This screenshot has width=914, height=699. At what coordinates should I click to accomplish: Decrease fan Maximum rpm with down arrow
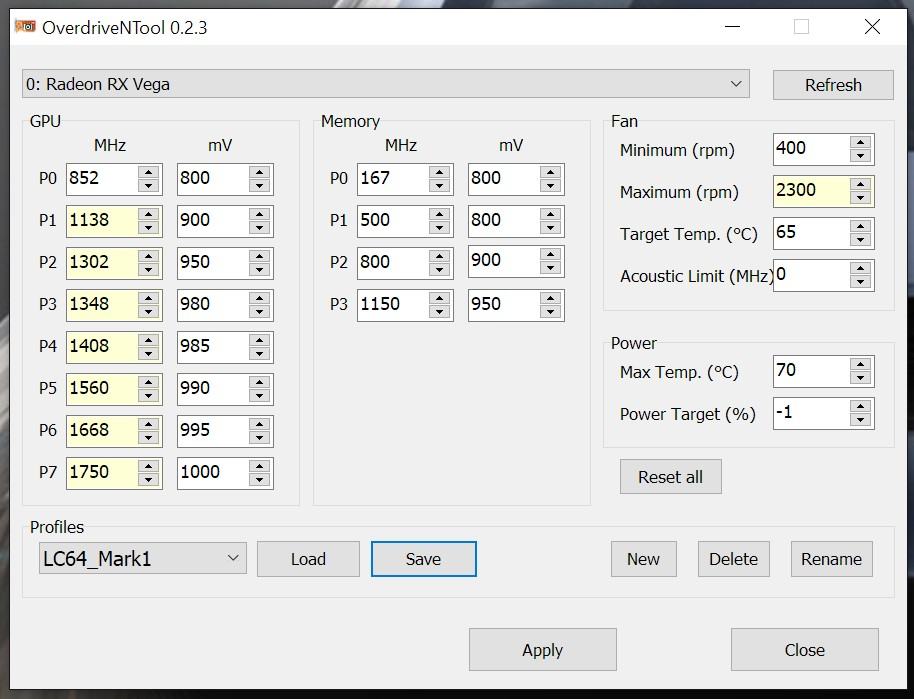pos(860,198)
